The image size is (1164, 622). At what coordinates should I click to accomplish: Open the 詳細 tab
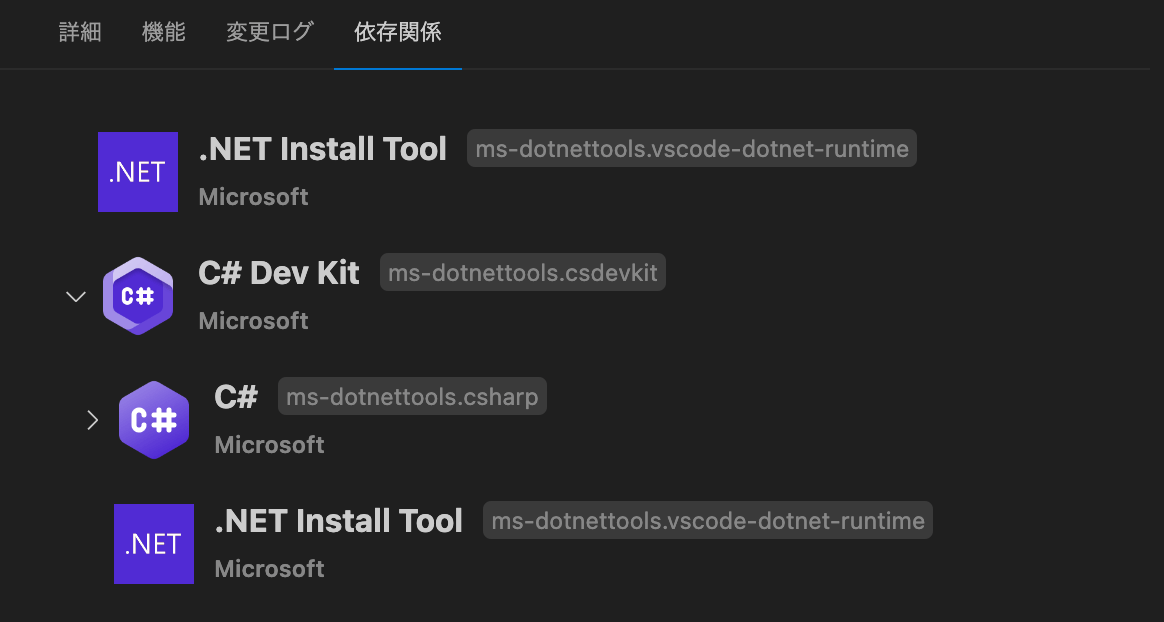(80, 32)
